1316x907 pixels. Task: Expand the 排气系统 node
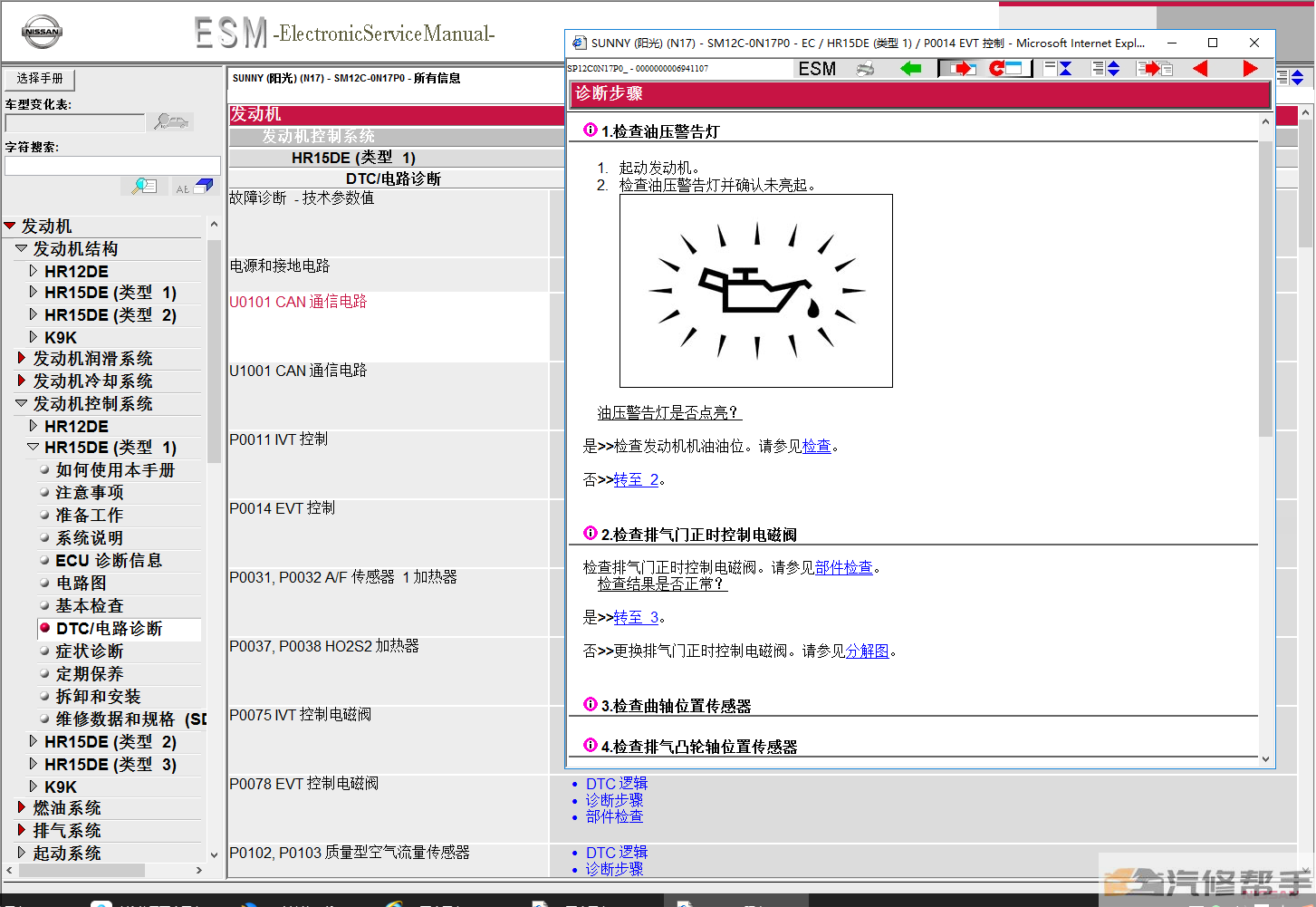[22, 829]
